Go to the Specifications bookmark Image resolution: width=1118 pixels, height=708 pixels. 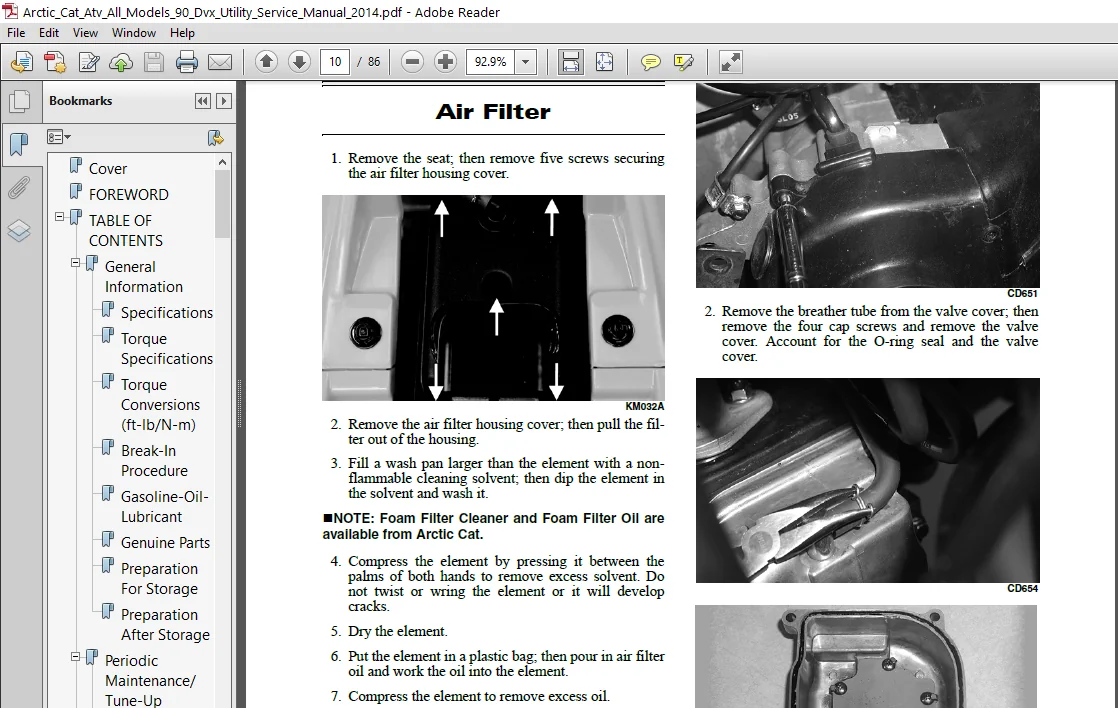click(167, 312)
